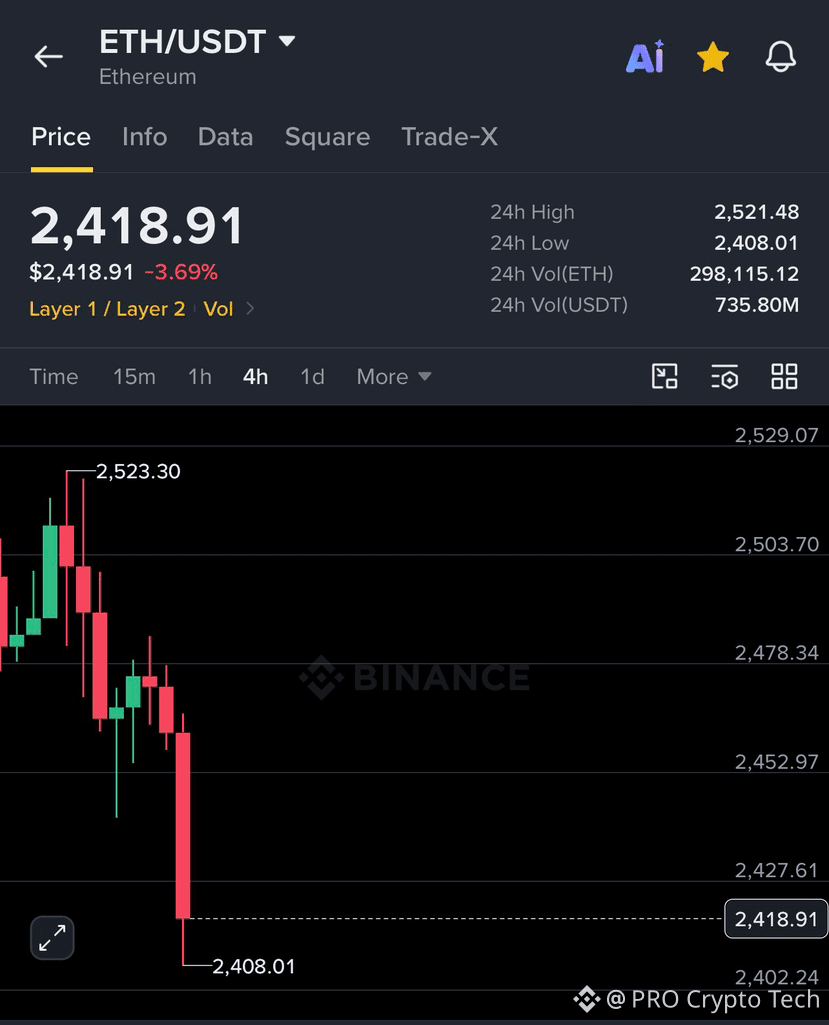Screen dimensions: 829x1025
Task: Switch to the Data tab
Action: (226, 137)
